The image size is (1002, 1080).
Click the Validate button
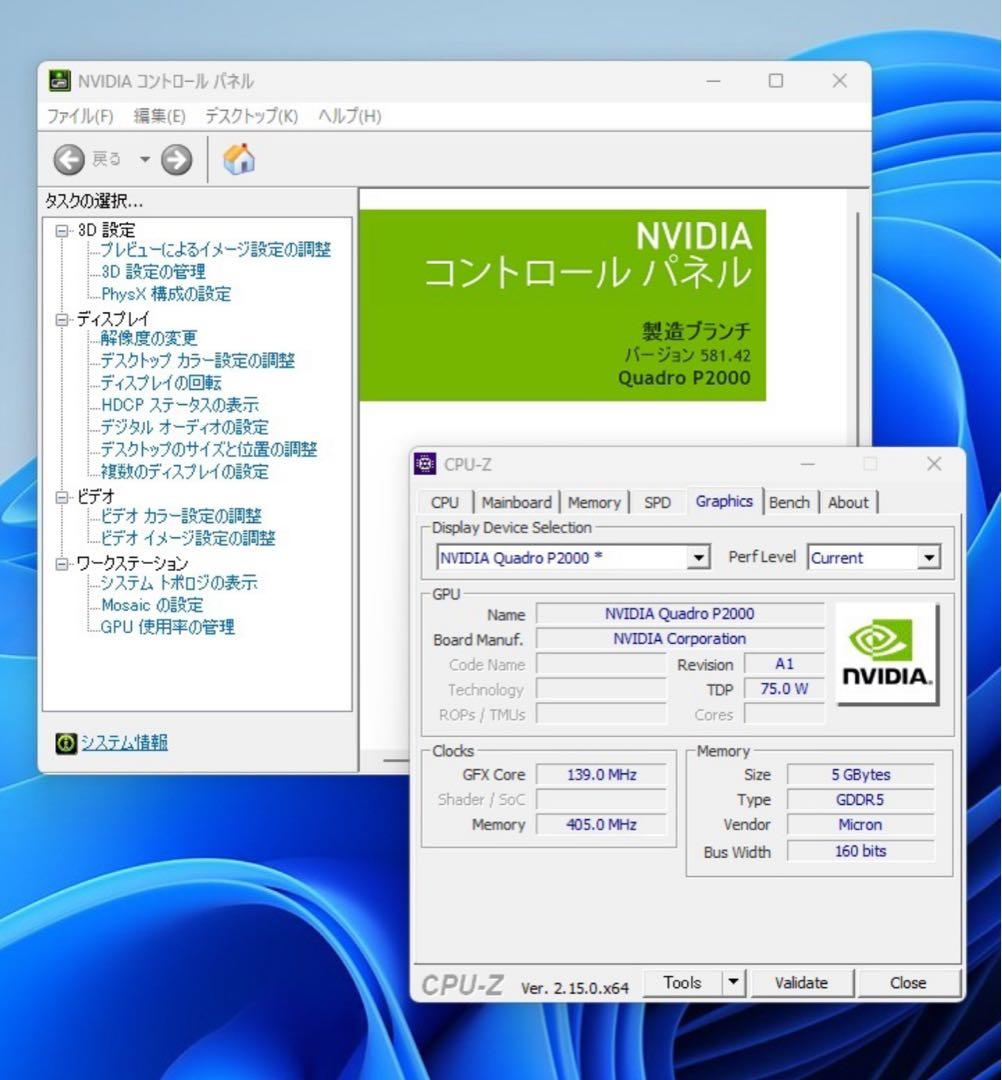point(801,982)
